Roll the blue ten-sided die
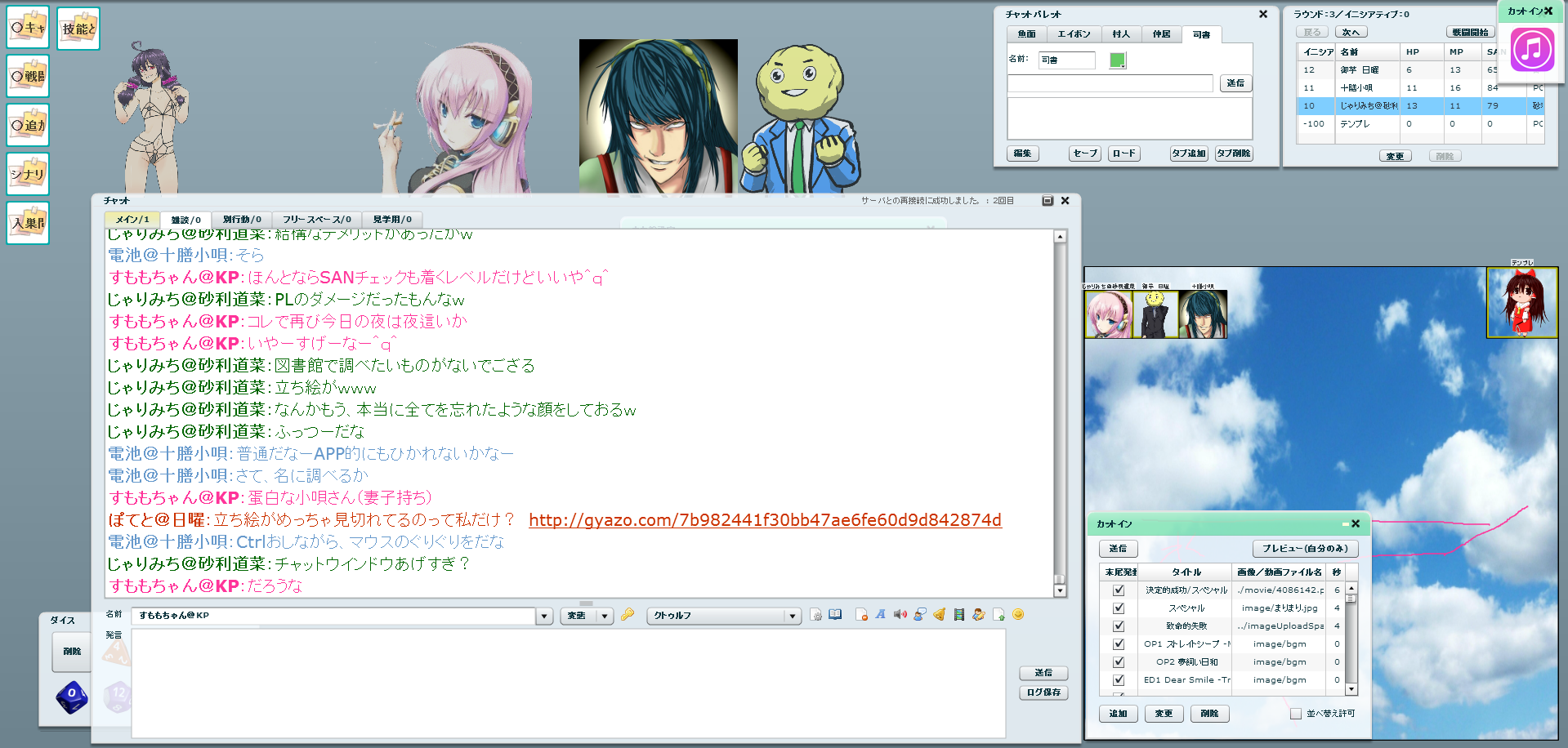 pyautogui.click(x=72, y=697)
